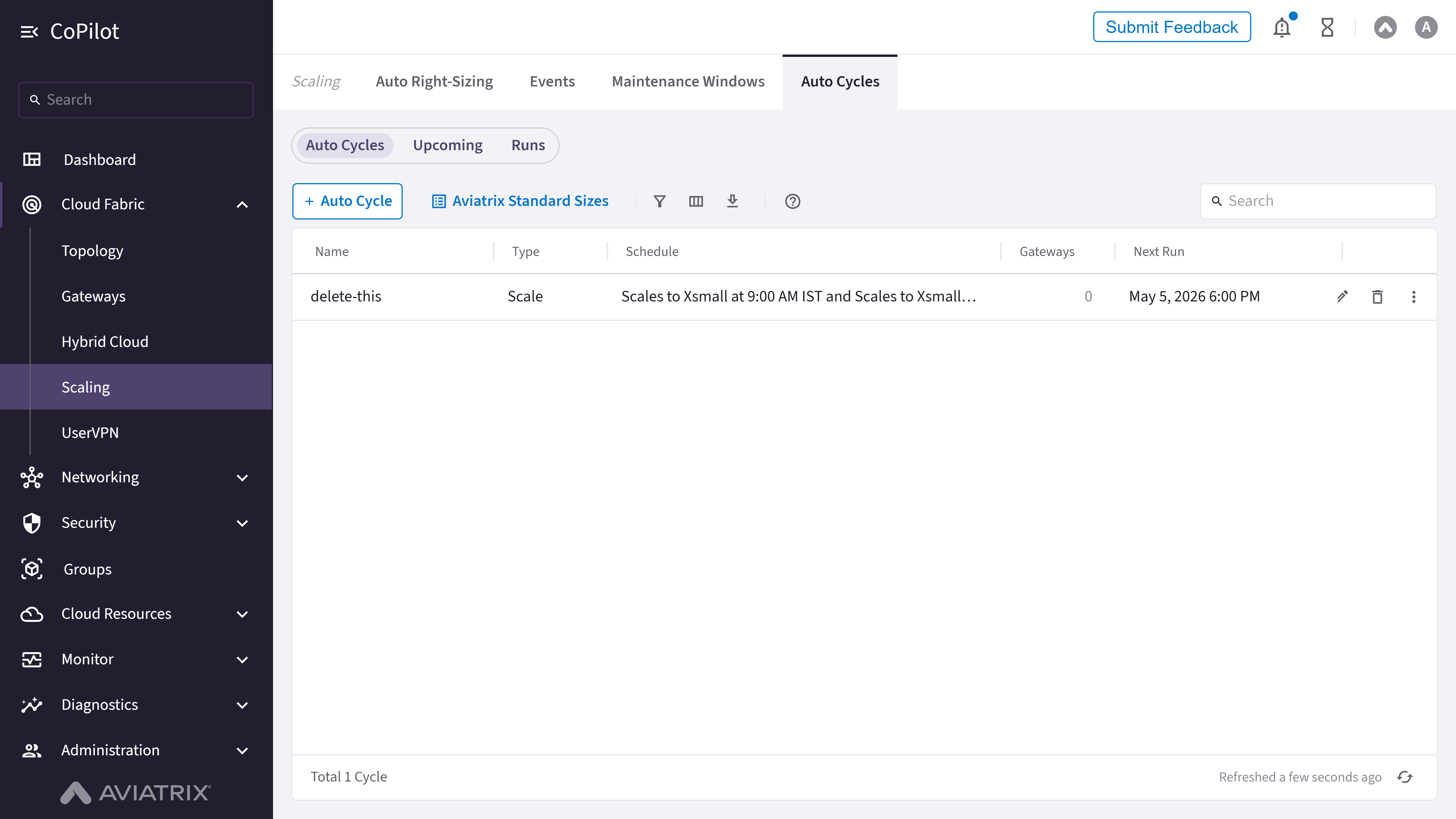Click the May 5, 2026 6:00 PM value
This screenshot has width=1456, height=819.
click(1194, 297)
